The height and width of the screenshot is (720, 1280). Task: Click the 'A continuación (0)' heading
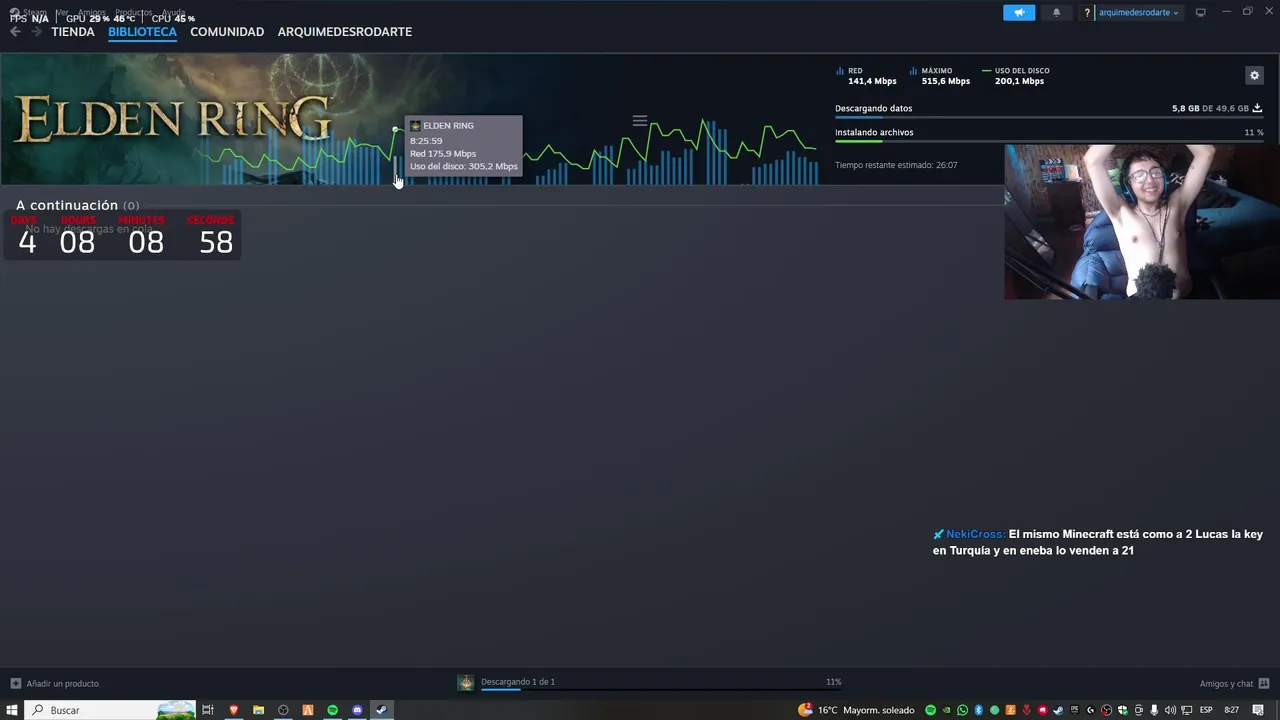[x=77, y=205]
